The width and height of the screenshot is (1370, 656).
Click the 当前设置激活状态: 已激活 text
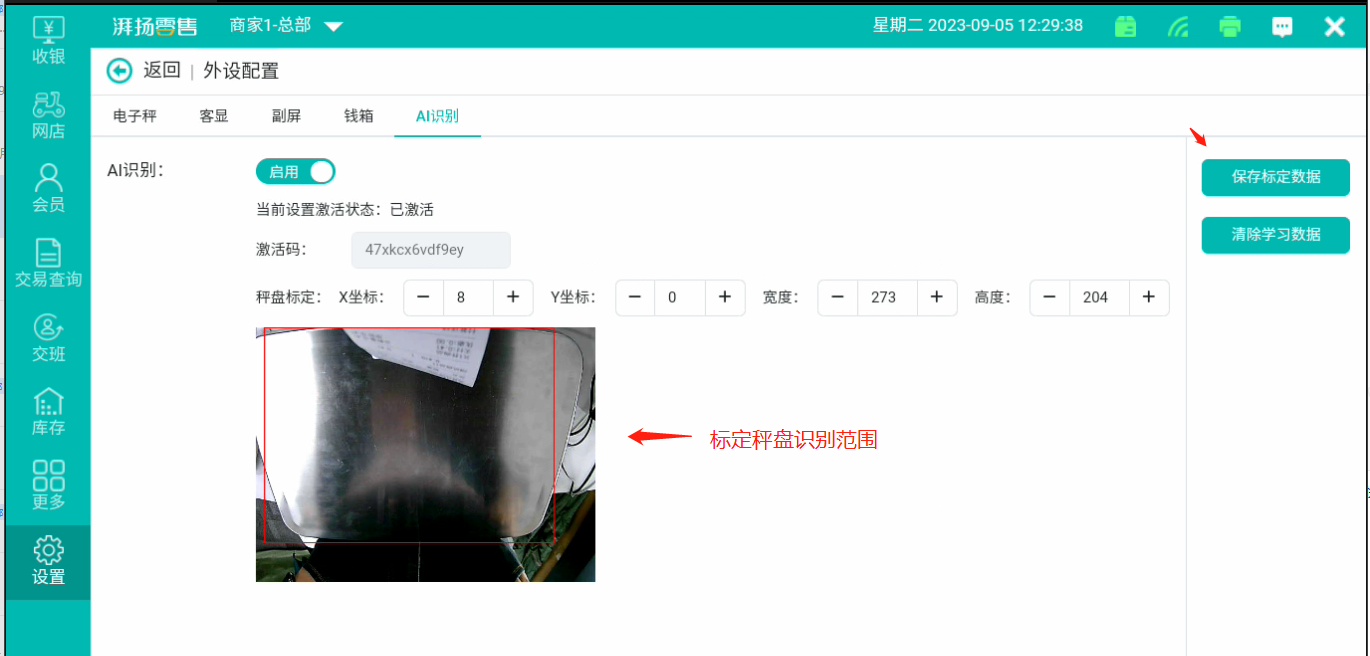tap(345, 210)
